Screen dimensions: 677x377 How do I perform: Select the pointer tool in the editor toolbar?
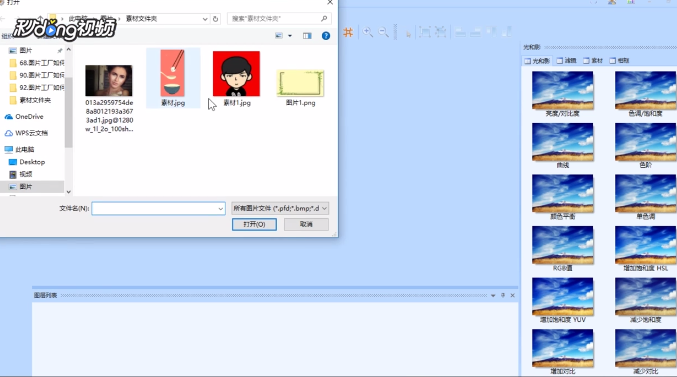[408, 34]
